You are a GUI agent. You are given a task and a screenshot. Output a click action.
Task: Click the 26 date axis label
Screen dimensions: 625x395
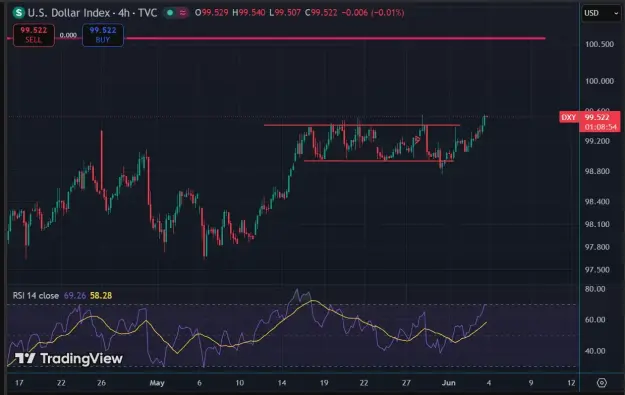[102, 383]
